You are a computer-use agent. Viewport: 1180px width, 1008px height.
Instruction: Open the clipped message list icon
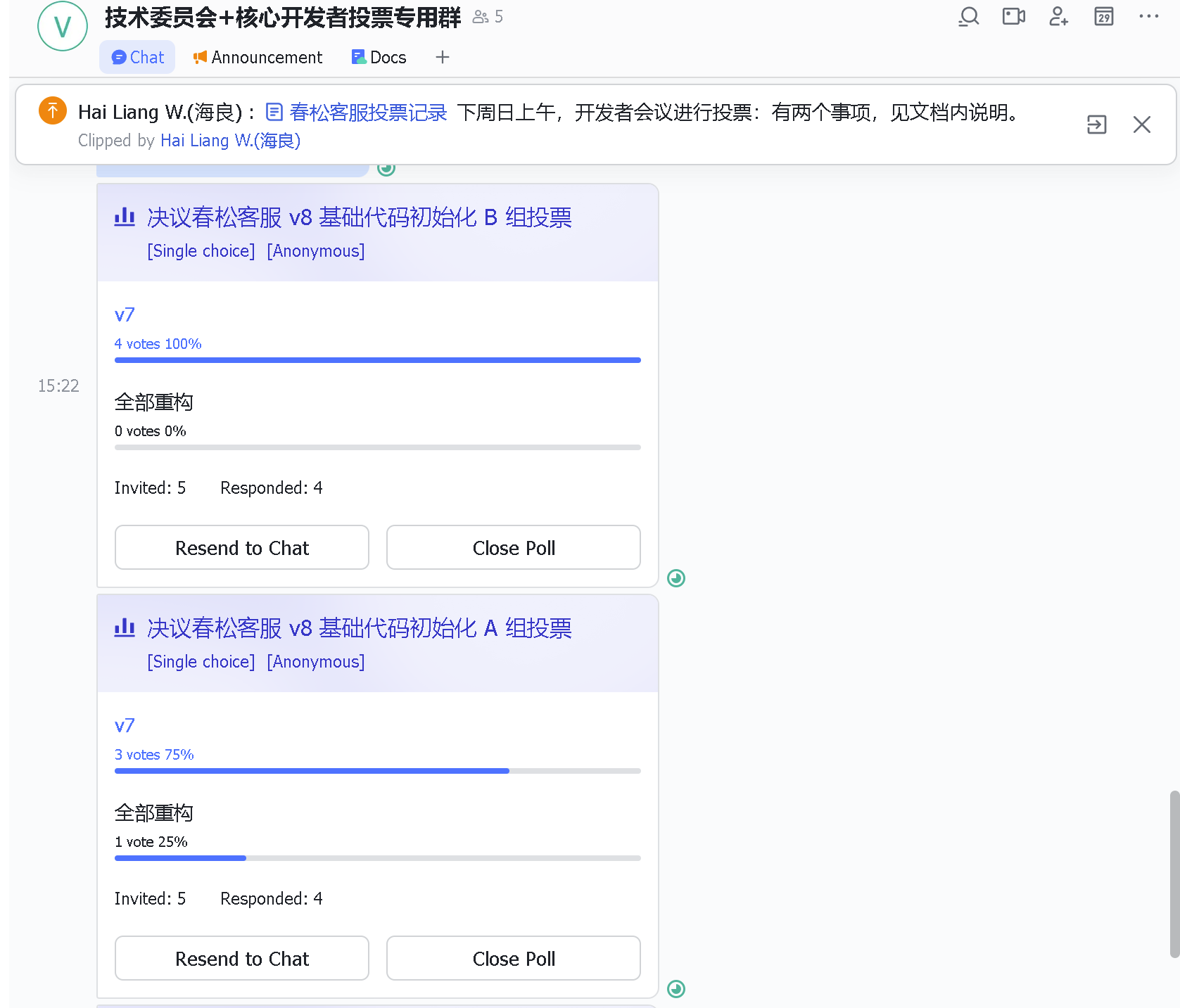(x=1096, y=125)
